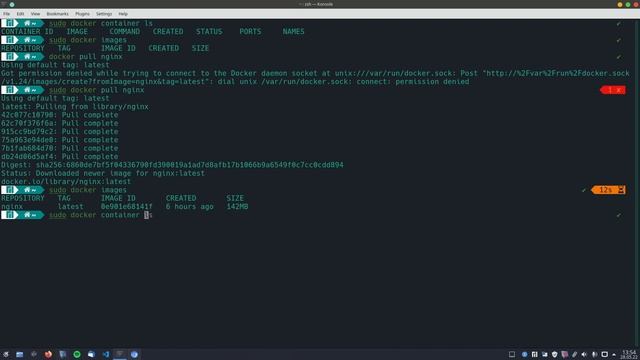Click the show desktop square in the tray
Image resolution: width=640 pixels, height=360 pixels.
point(512,354)
